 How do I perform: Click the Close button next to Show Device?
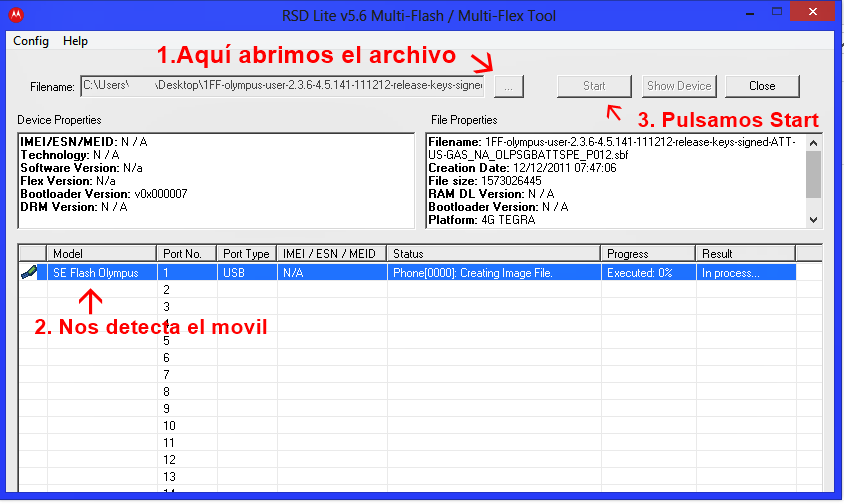762,86
